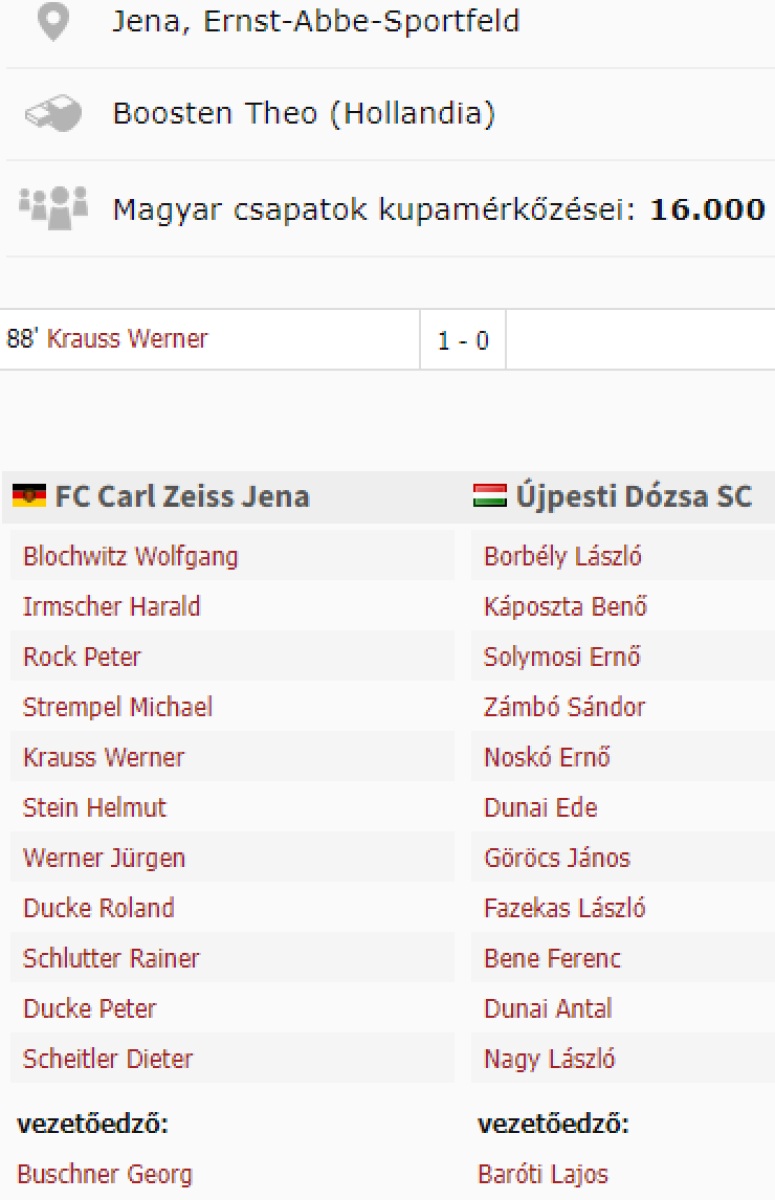Select Káposzta Benő from Újpest lineup
Screen dimensions: 775x1200
[x=565, y=607]
